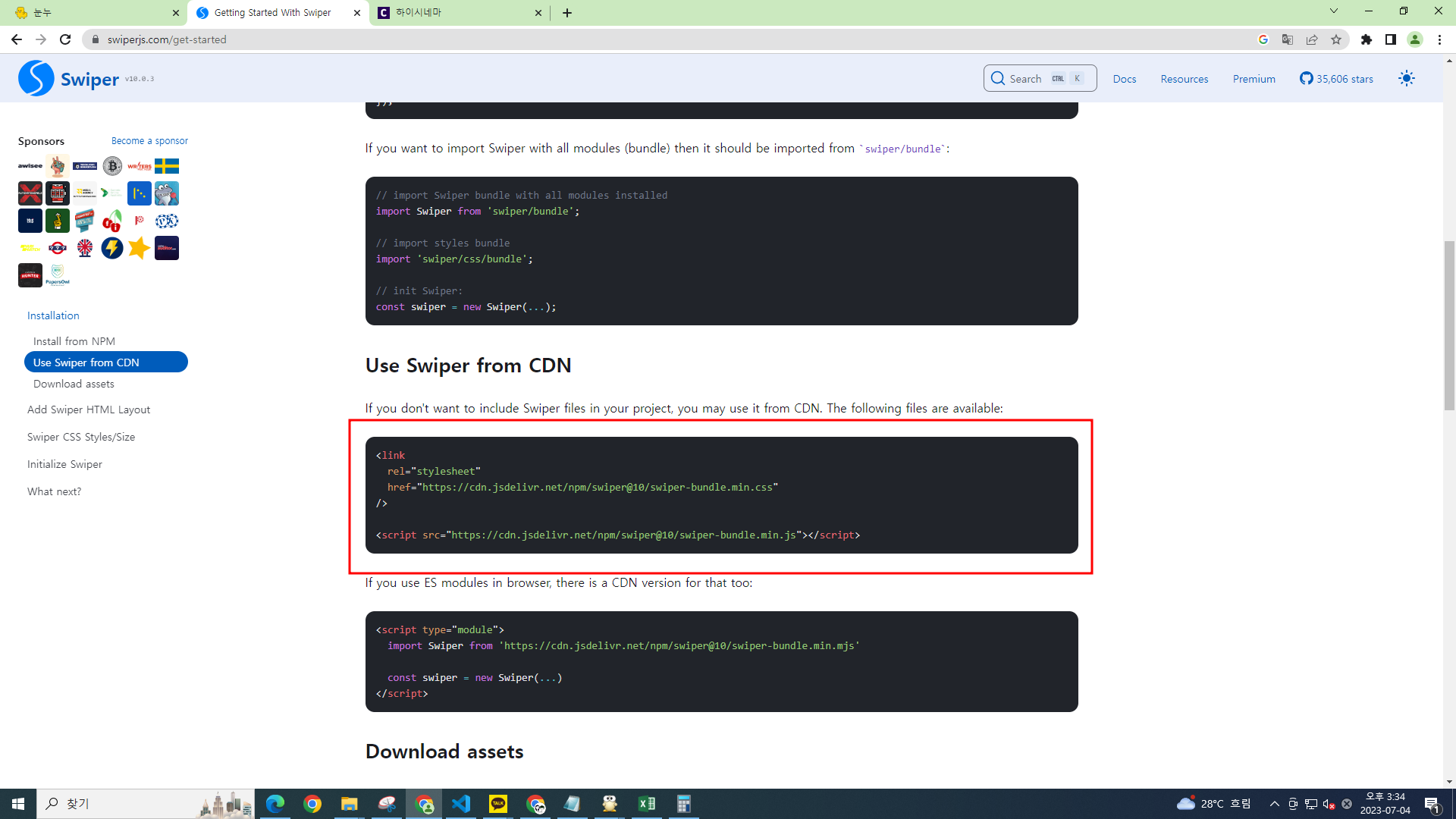This screenshot has width=1456, height=819.
Task: Open Visual Studio Code from taskbar
Action: click(461, 804)
